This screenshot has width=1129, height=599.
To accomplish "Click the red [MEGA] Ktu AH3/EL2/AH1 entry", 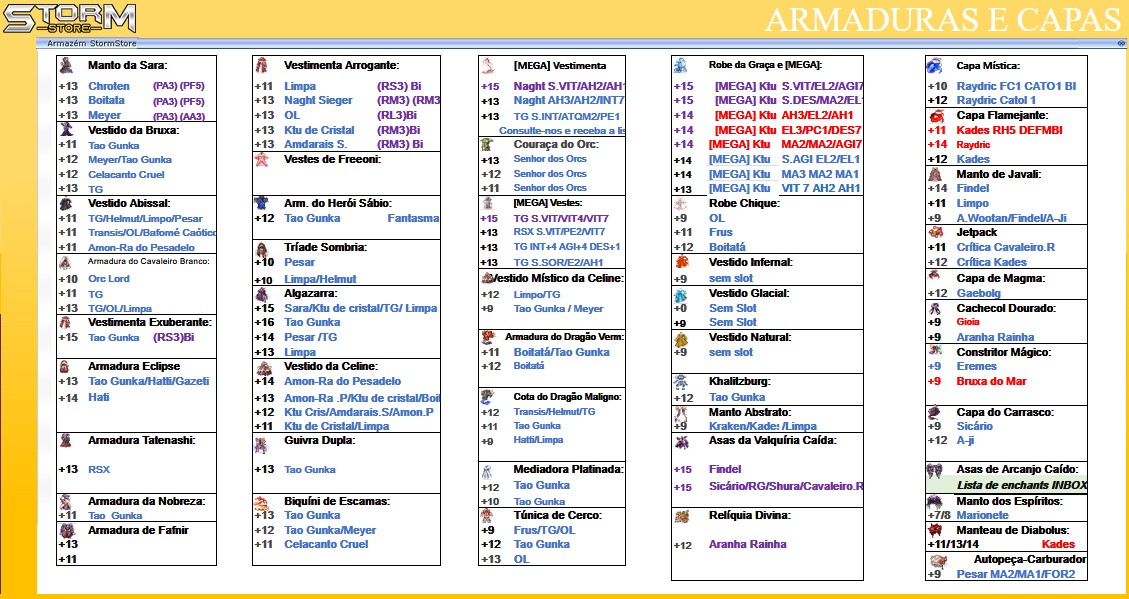I will point(784,115).
